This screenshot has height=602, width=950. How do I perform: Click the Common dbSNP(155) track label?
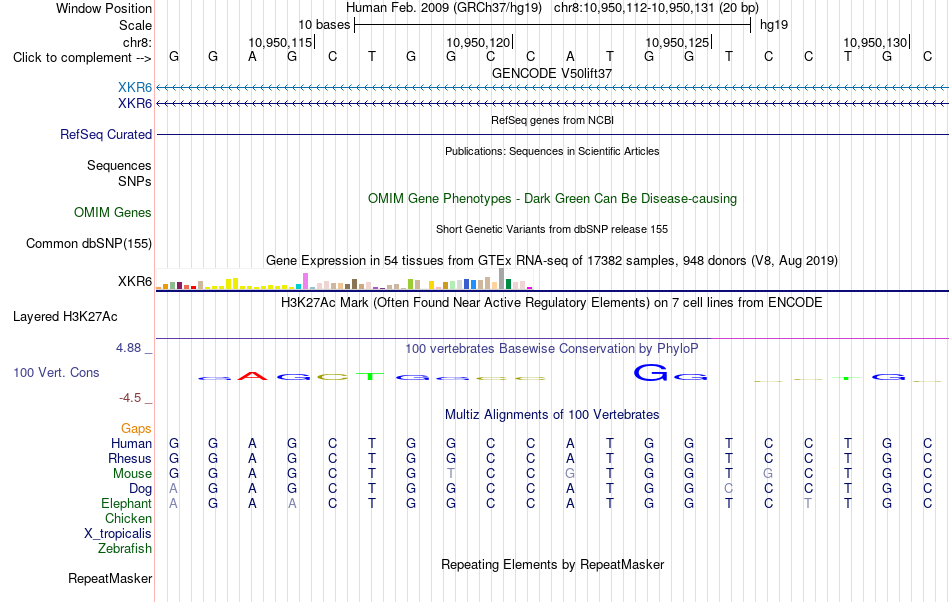click(x=89, y=243)
